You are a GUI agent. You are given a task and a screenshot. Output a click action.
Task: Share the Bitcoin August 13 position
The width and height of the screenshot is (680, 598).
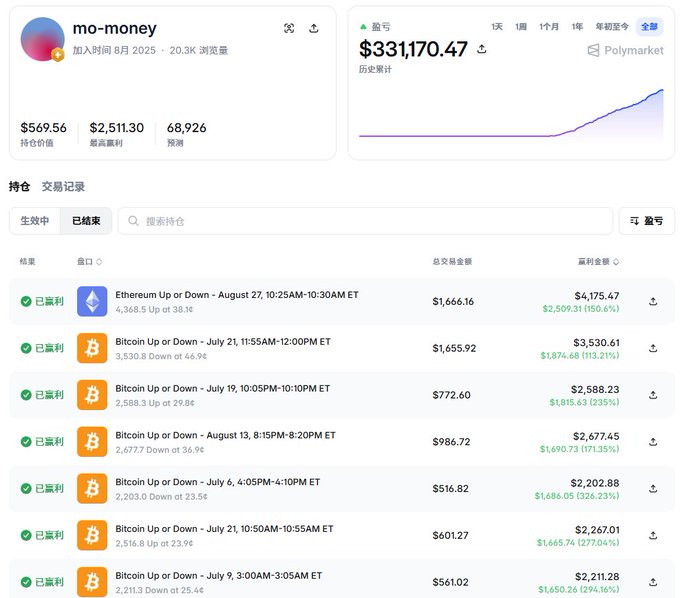653,442
